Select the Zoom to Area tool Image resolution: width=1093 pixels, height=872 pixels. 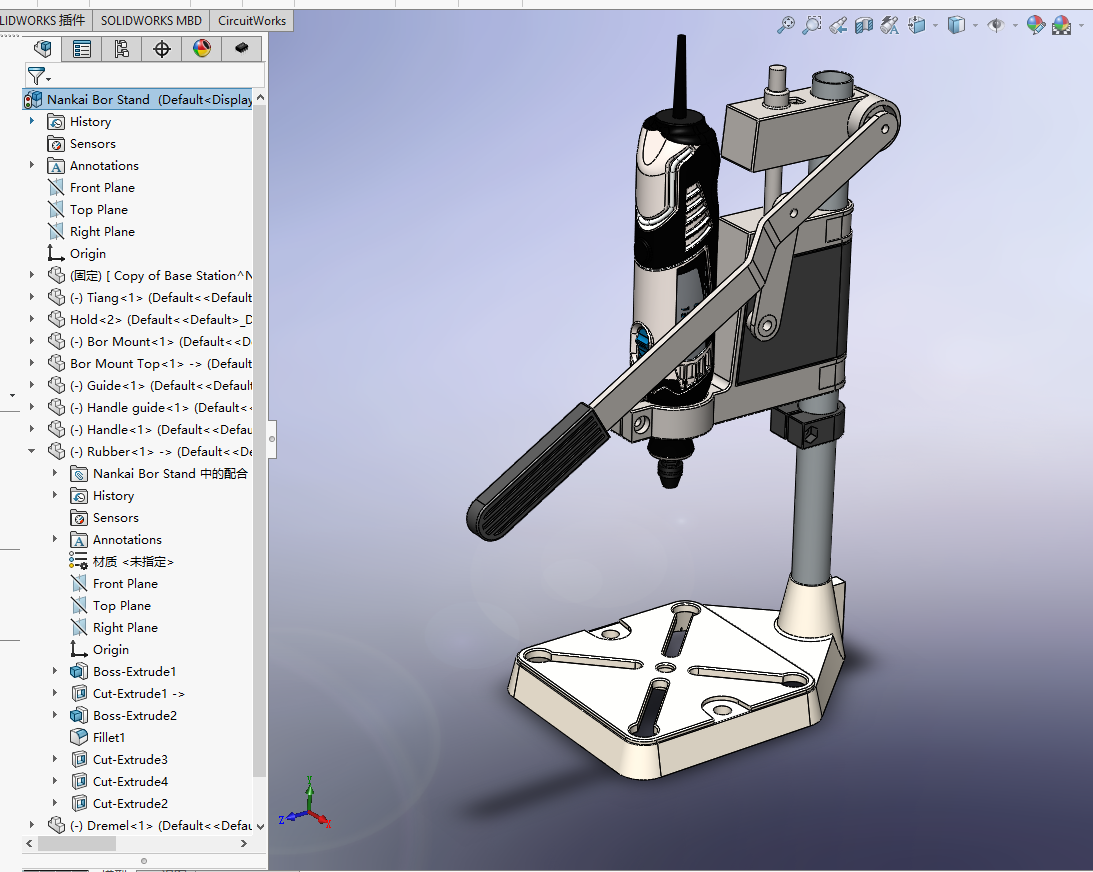coord(812,25)
